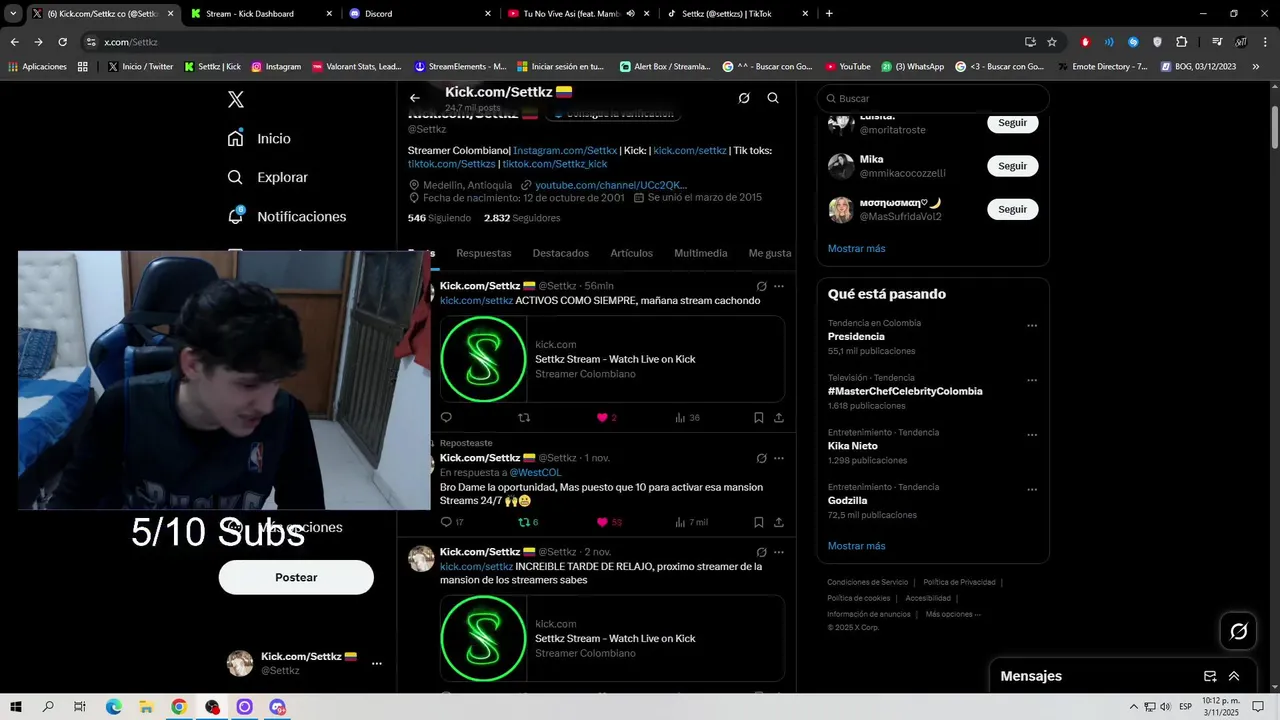Open more options on 56min post
Viewport: 1280px width, 720px height.
(x=779, y=286)
